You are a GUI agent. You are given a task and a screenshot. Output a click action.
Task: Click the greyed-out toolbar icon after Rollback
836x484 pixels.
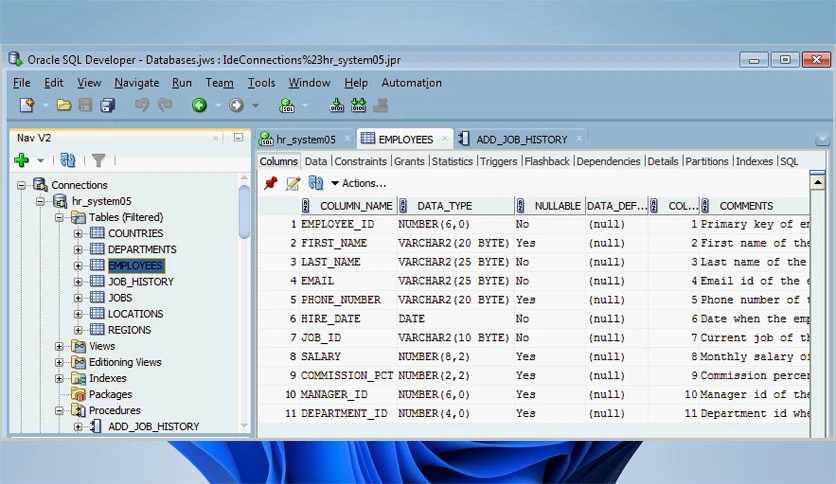tap(380, 105)
